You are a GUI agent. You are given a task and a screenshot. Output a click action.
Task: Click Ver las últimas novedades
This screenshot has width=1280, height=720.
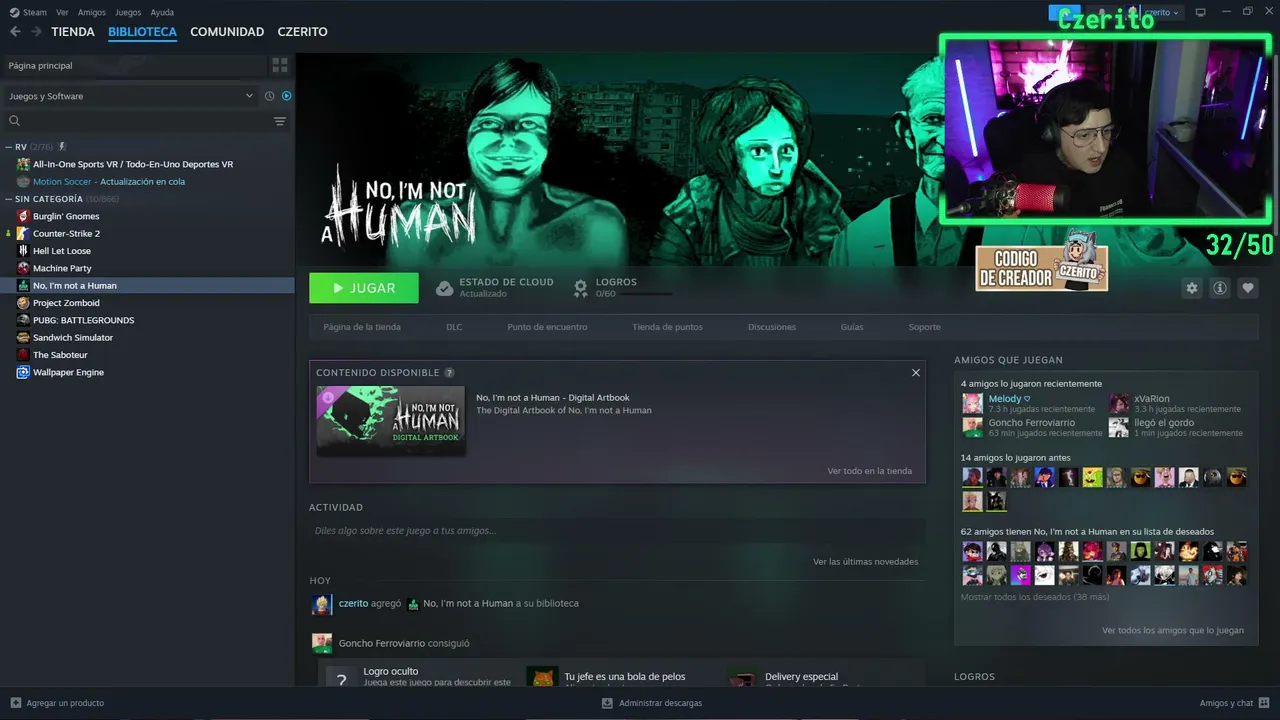(865, 562)
